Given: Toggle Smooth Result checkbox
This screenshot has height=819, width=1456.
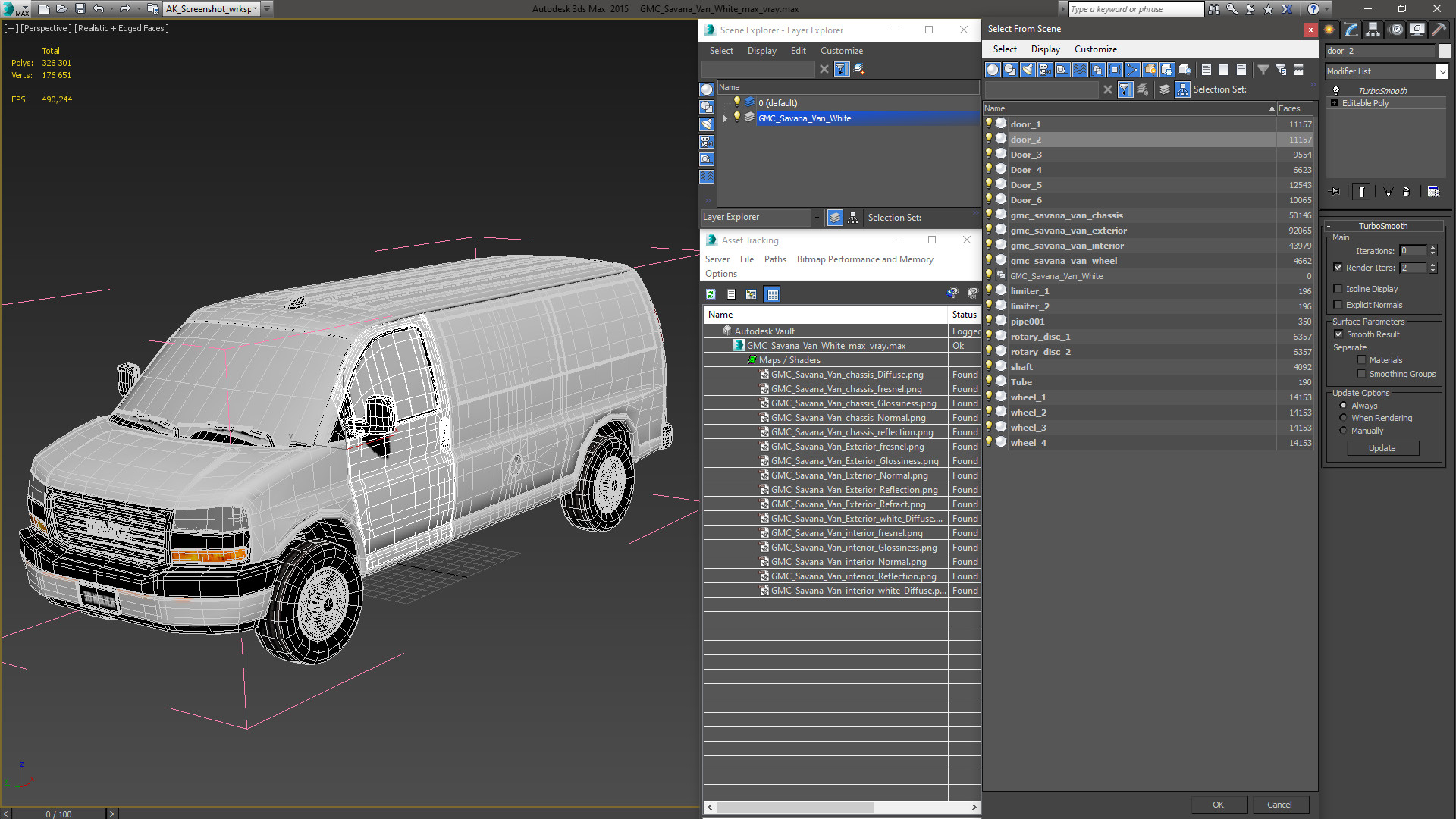Looking at the screenshot, I should [1338, 334].
